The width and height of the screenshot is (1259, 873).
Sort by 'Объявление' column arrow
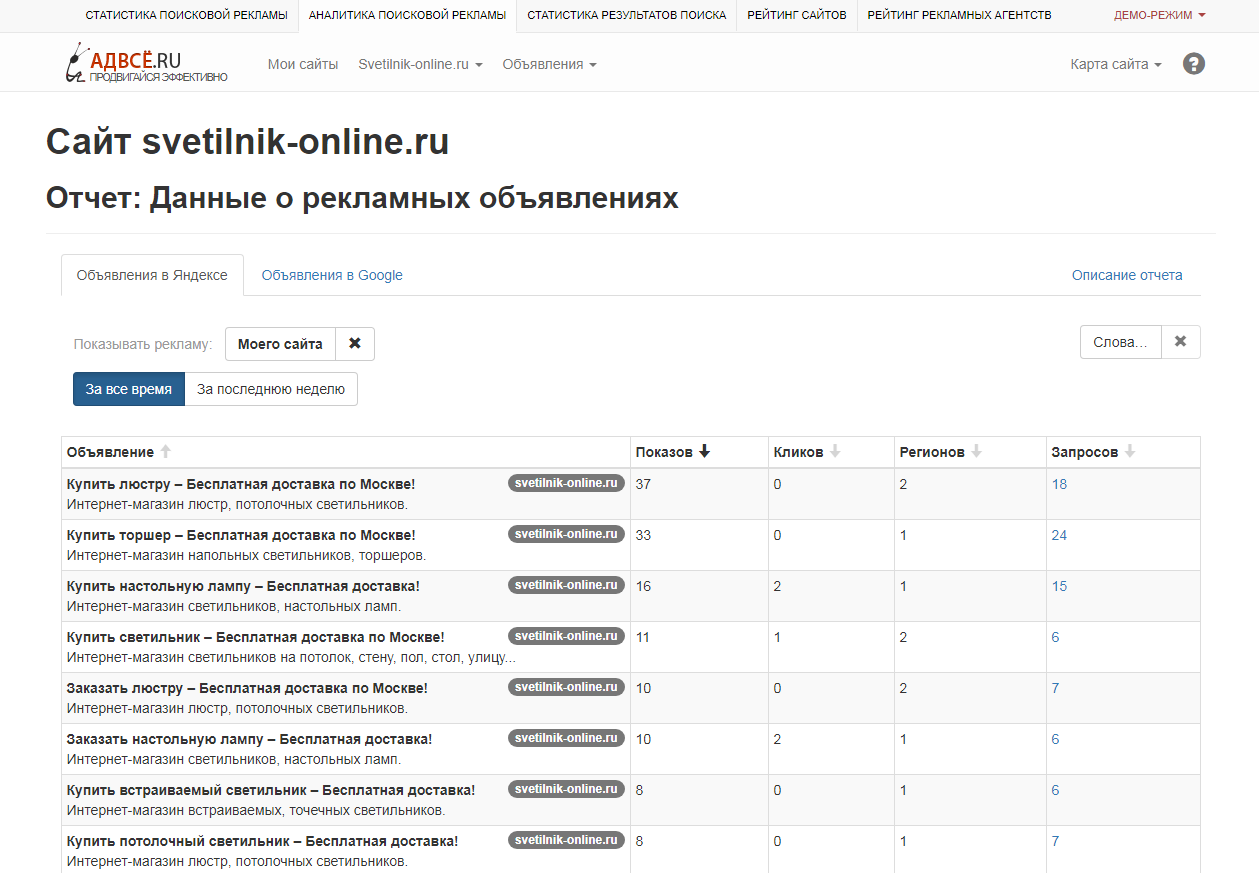pyautogui.click(x=166, y=452)
